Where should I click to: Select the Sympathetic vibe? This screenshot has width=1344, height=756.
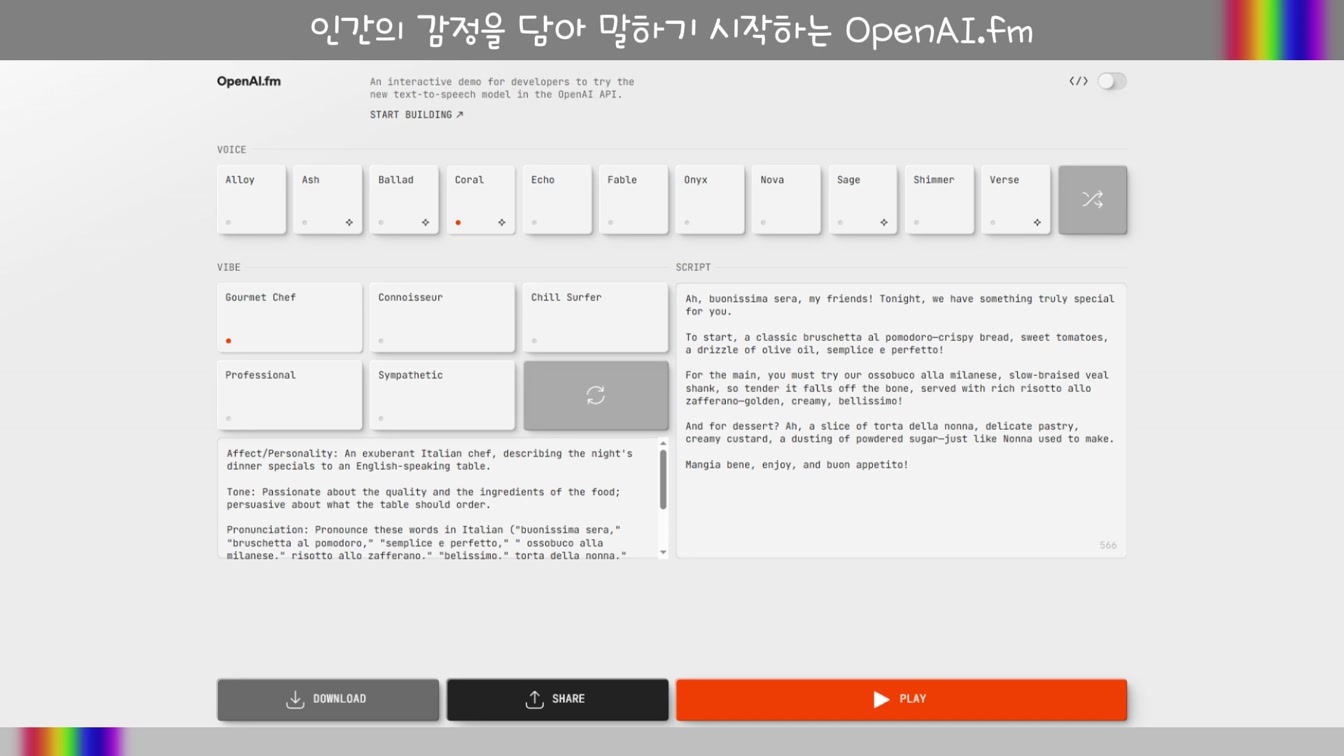point(442,396)
